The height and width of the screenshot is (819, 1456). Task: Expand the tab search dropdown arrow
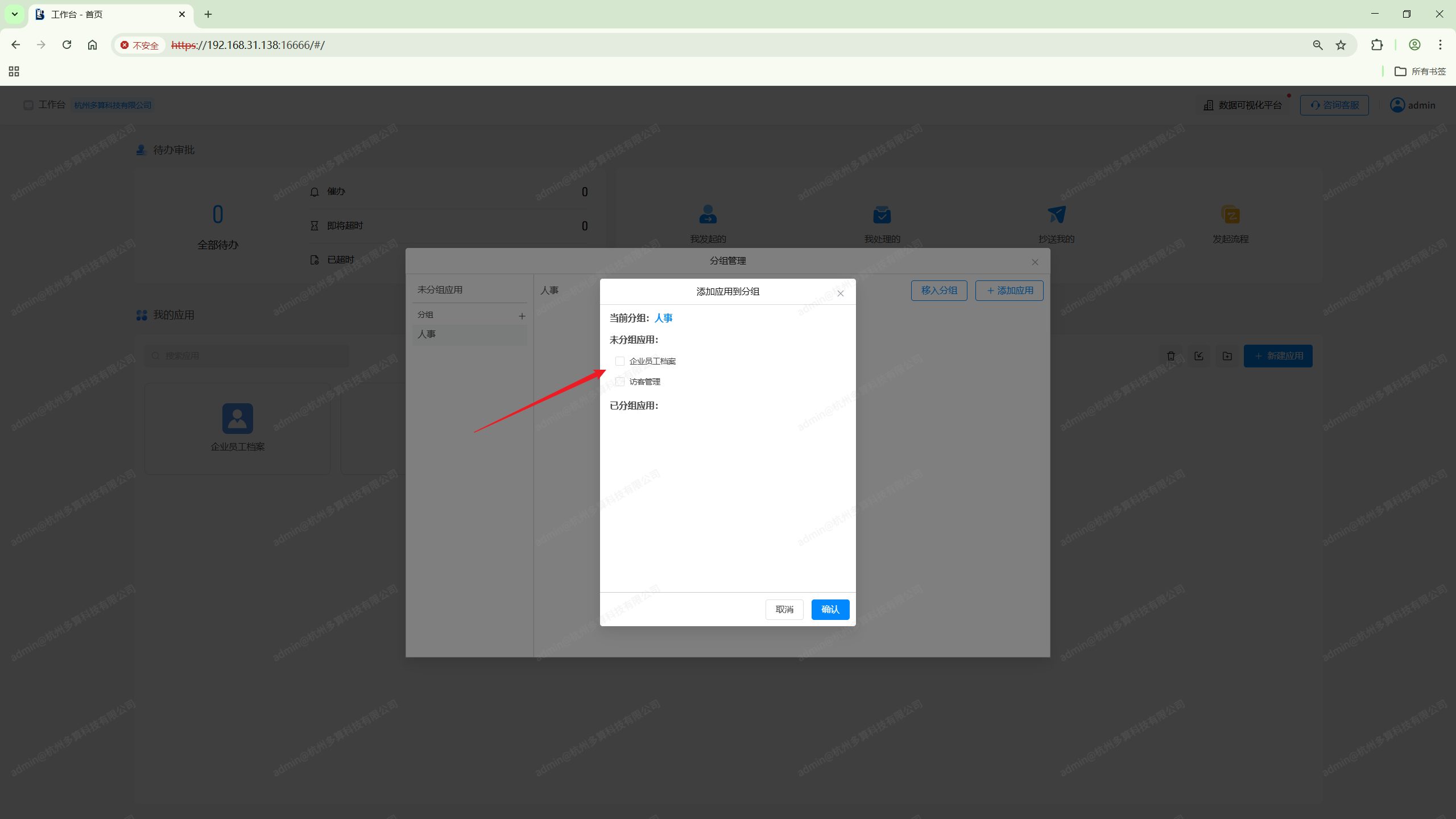point(15,14)
